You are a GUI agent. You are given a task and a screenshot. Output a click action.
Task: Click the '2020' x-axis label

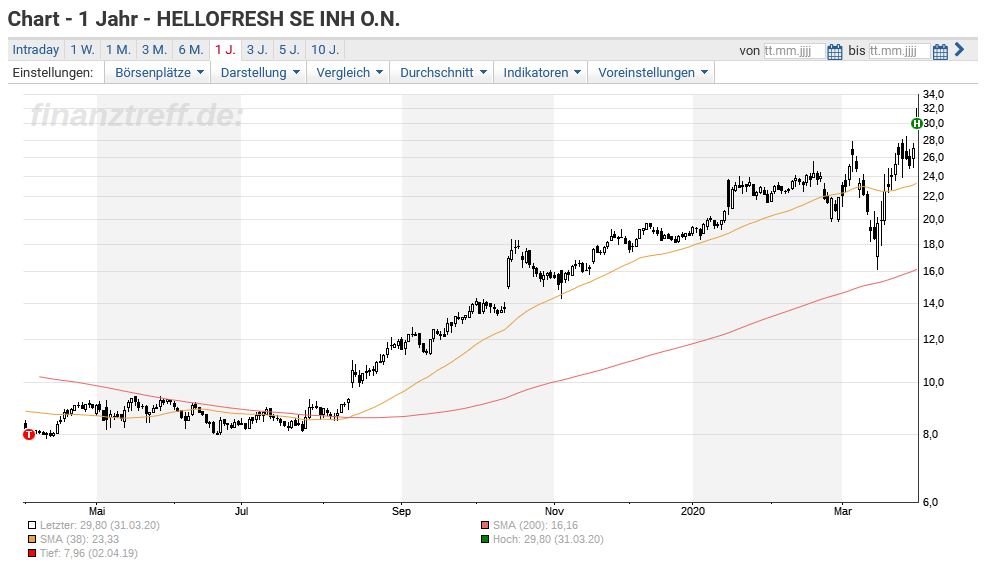[x=693, y=511]
